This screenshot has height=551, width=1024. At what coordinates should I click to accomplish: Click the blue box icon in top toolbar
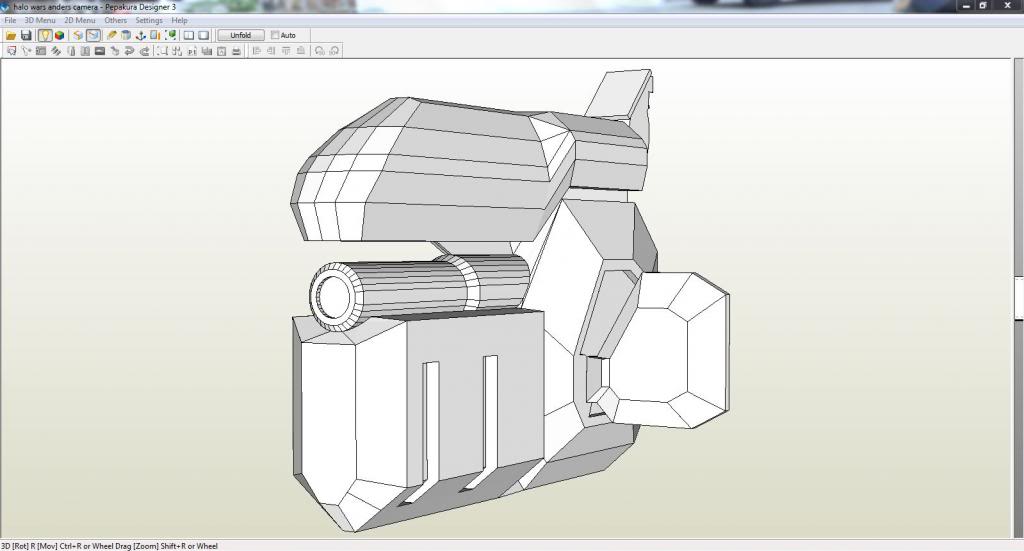126,35
